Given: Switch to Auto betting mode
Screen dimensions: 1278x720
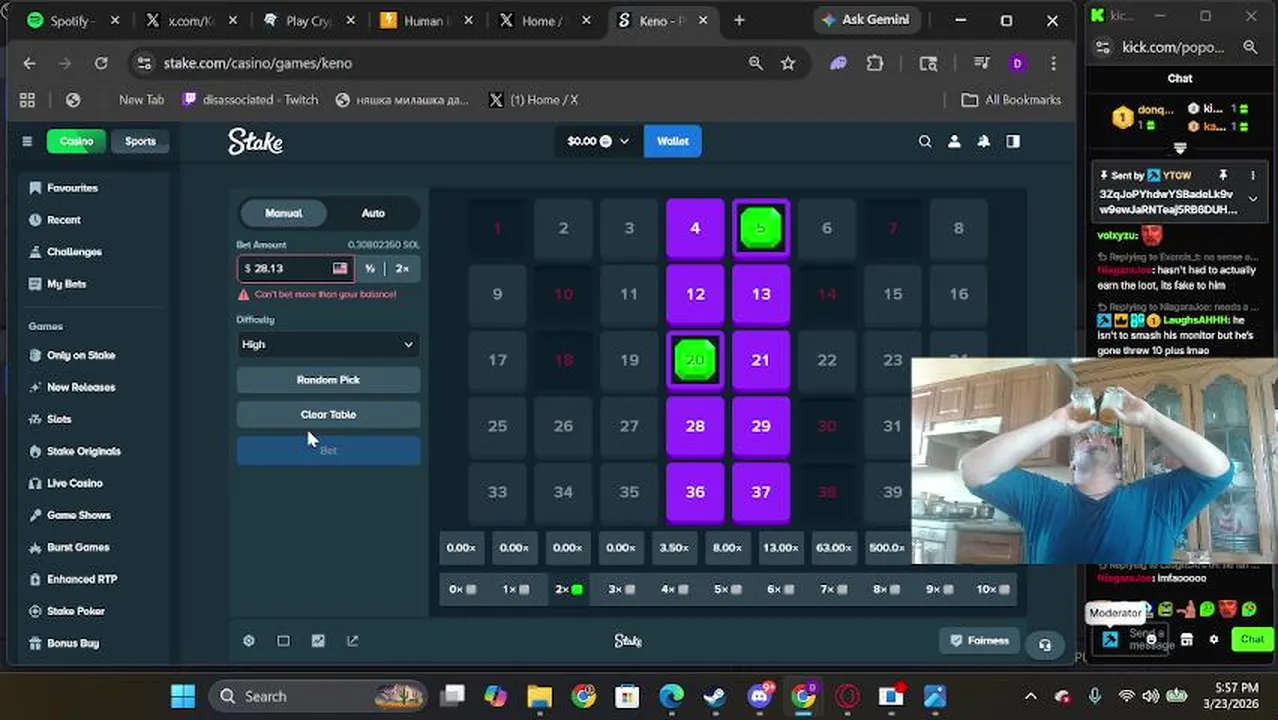Looking at the screenshot, I should [373, 213].
